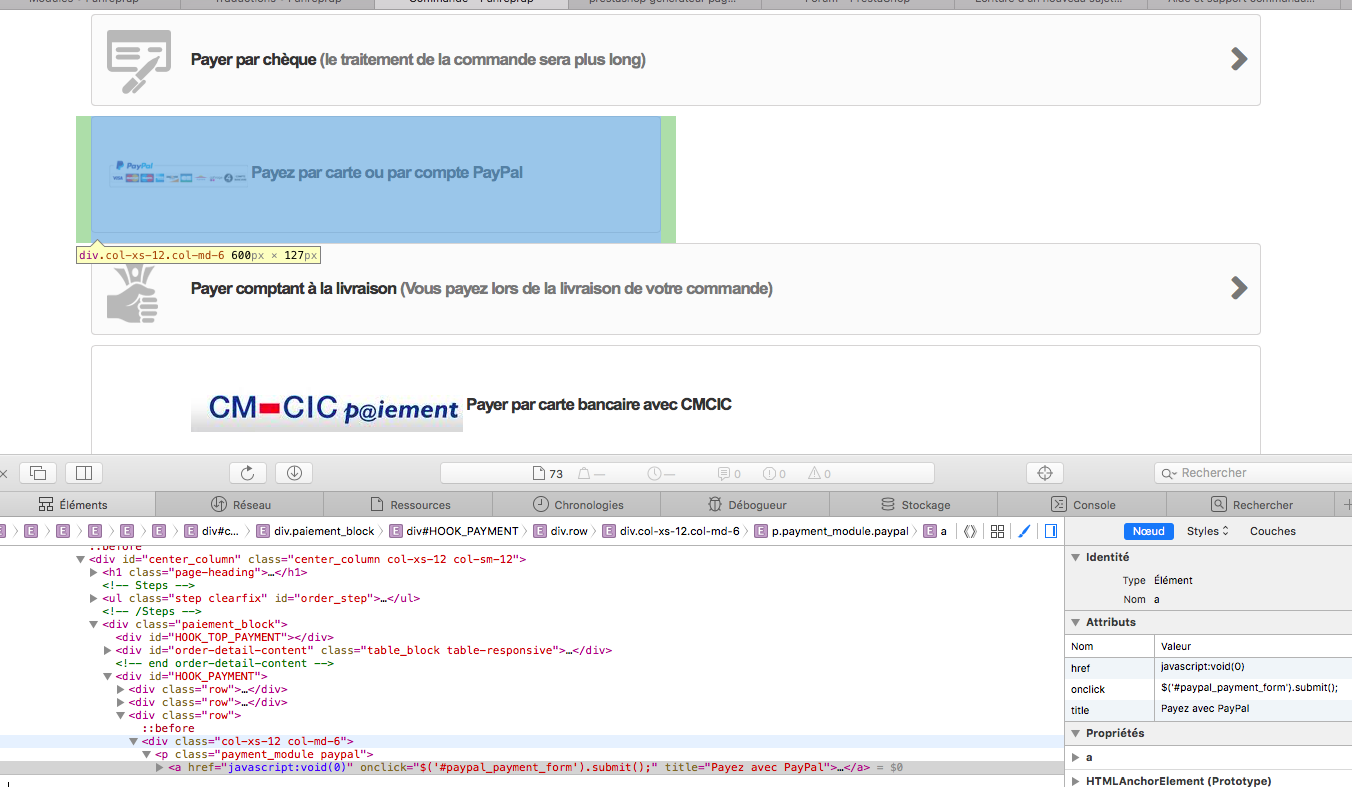Select div.paiement_block in the breadcrumb path

316,531
